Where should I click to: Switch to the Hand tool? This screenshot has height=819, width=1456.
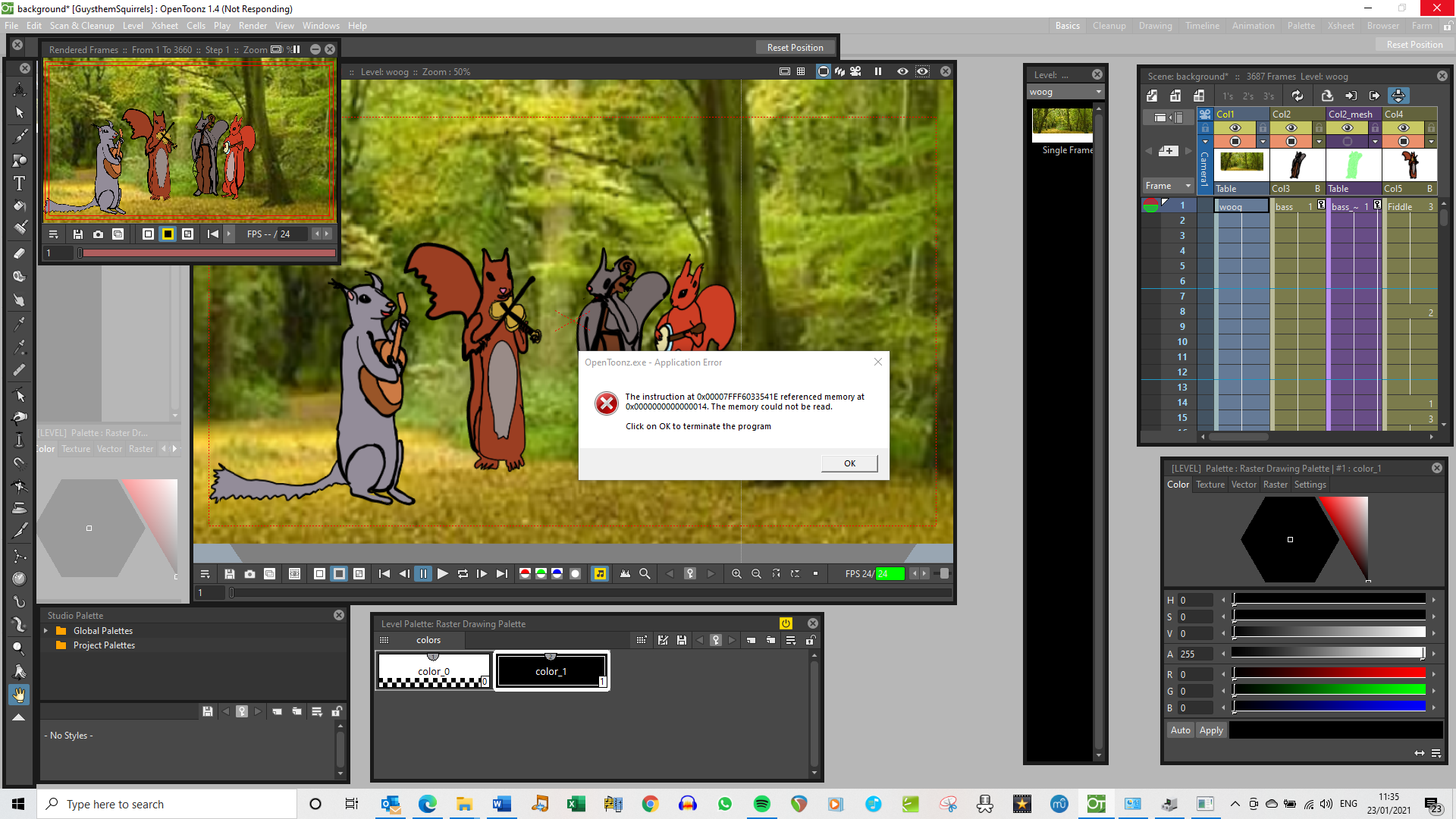coord(20,694)
